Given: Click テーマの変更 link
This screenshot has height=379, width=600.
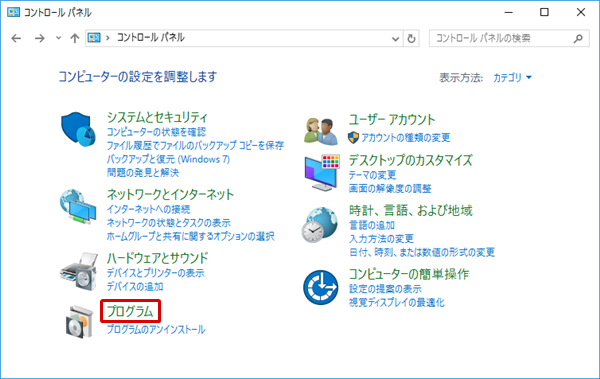Looking at the screenshot, I should coord(372,175).
